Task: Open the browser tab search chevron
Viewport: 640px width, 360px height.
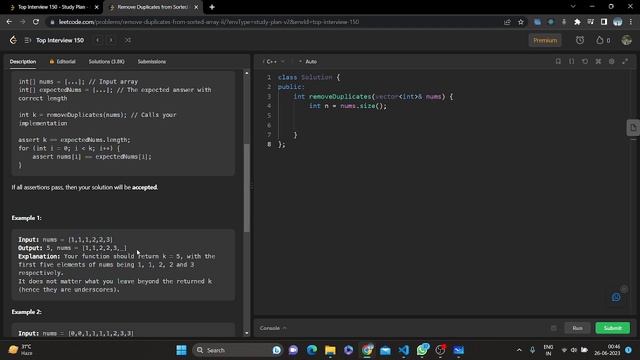Action: tap(573, 7)
